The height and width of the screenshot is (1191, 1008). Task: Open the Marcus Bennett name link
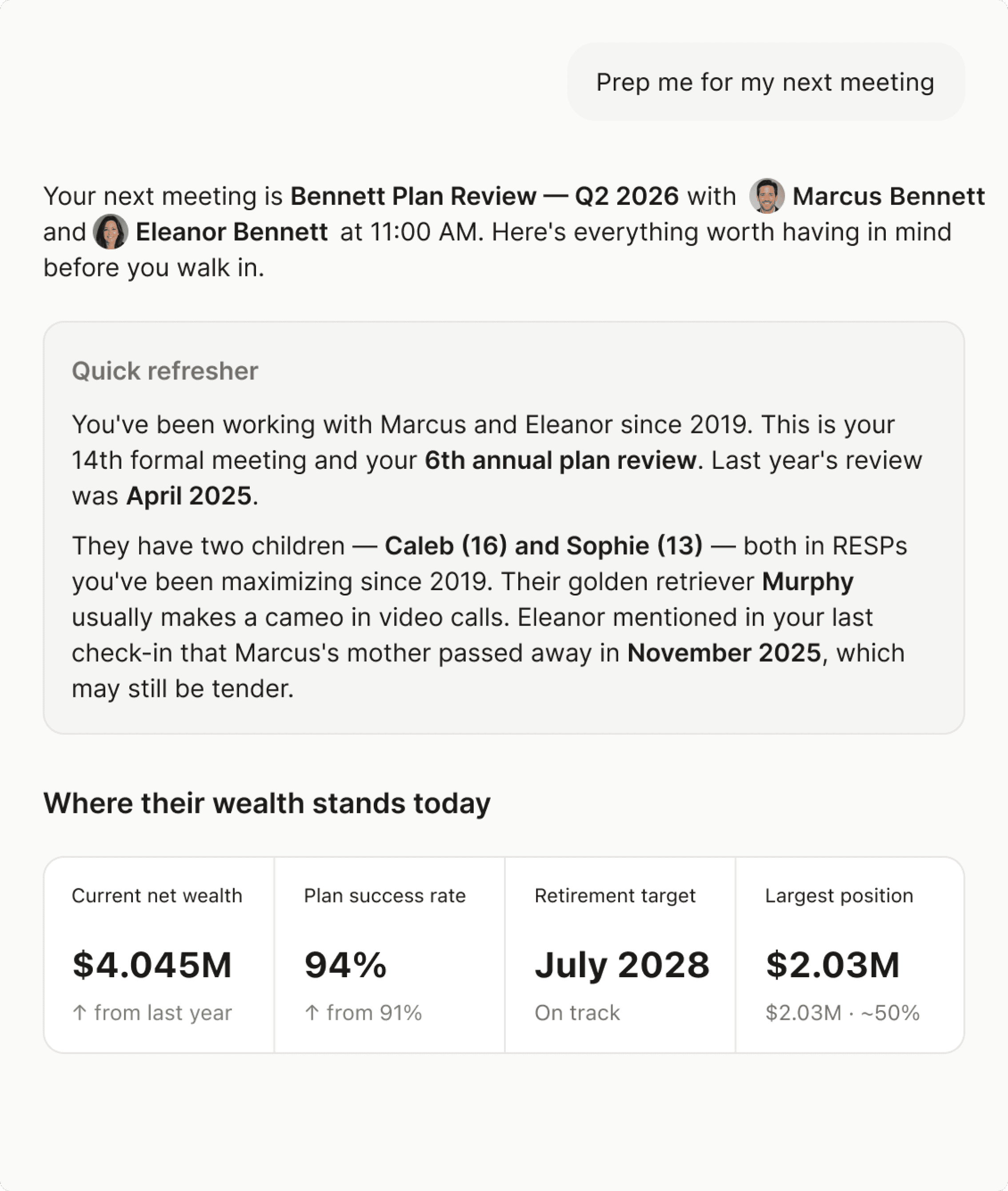click(888, 196)
